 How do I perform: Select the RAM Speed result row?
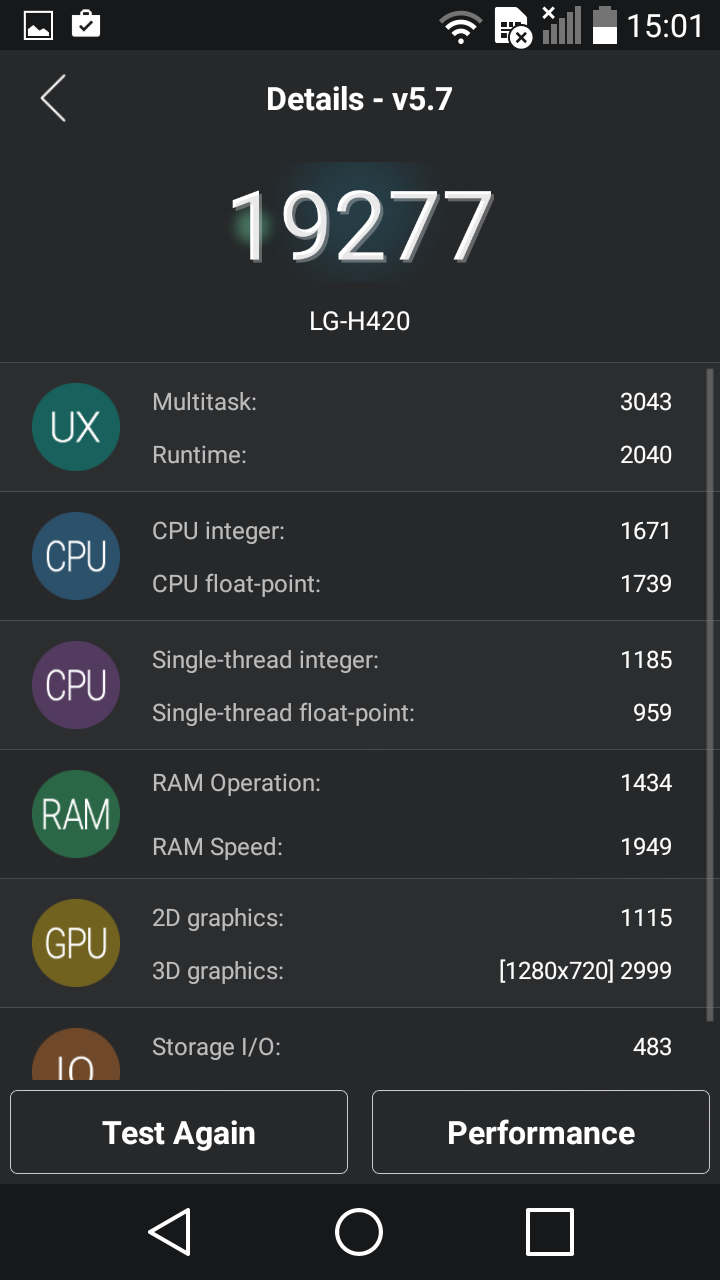coord(412,847)
